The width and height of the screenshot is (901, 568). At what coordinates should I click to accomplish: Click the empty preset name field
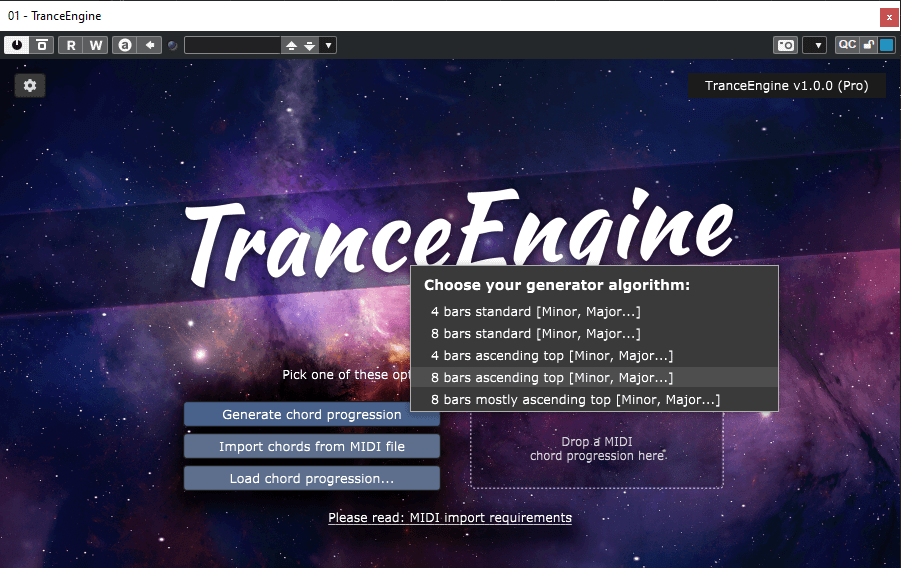(x=232, y=45)
